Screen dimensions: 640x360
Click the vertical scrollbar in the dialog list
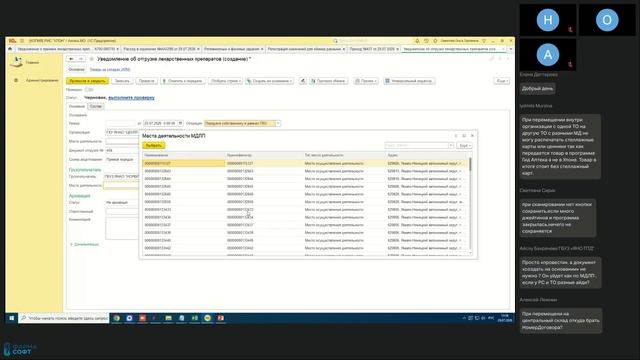[x=470, y=203]
